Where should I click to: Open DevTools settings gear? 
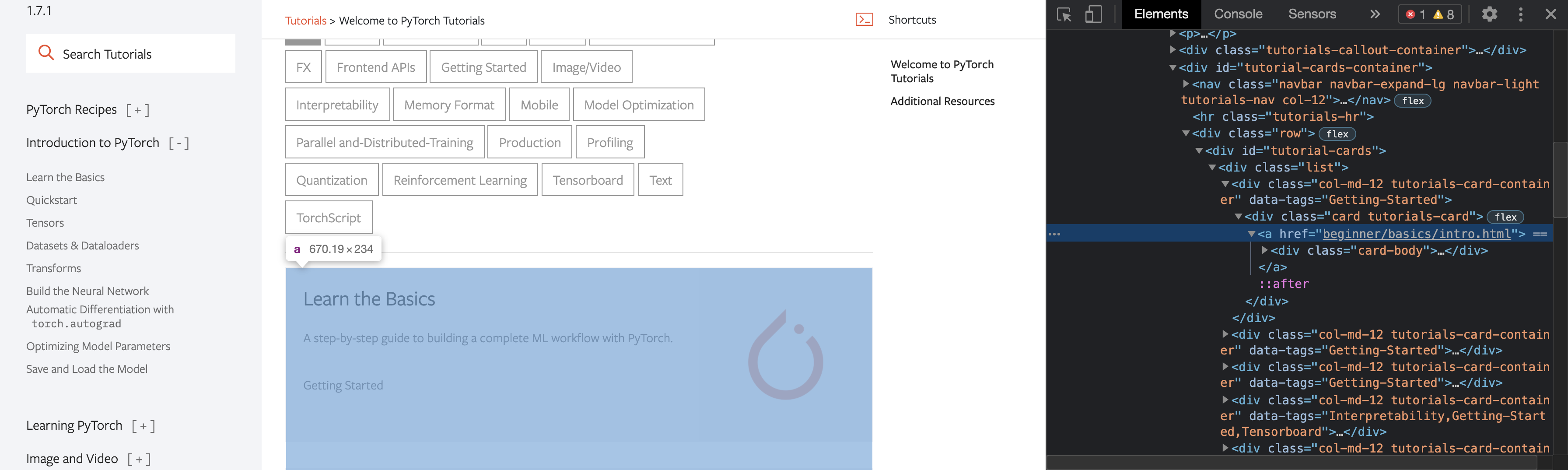point(1490,14)
